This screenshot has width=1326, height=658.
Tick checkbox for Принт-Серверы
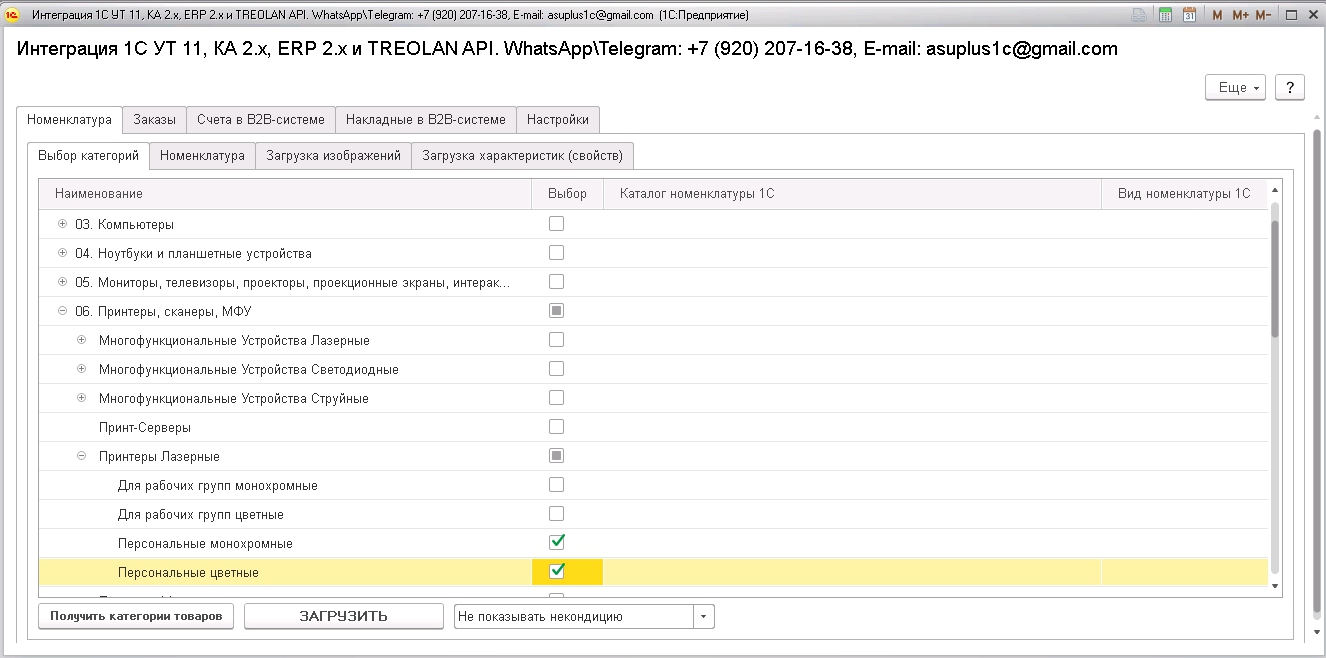(556, 426)
